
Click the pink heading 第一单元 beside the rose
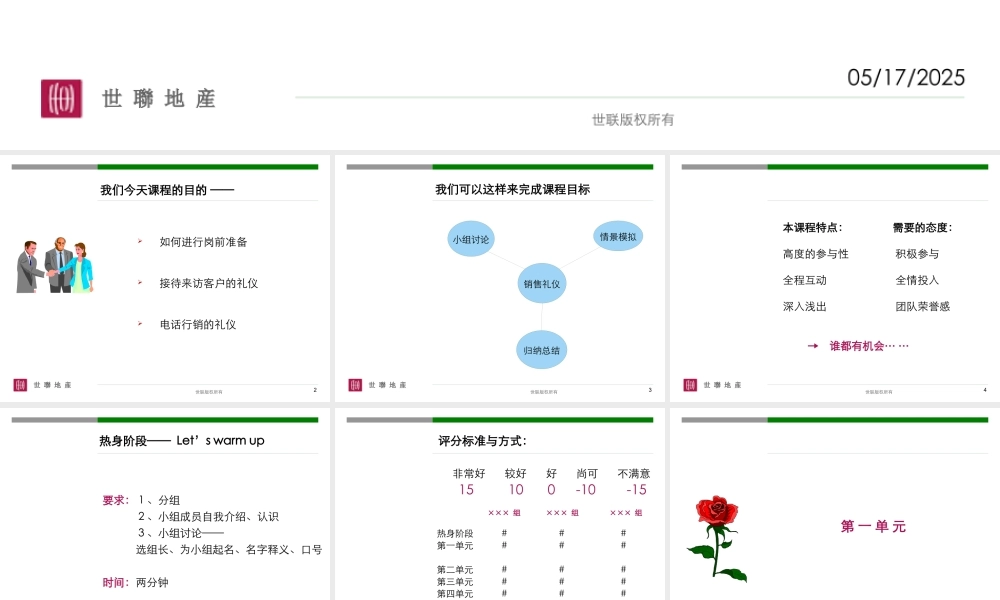pyautogui.click(x=873, y=527)
